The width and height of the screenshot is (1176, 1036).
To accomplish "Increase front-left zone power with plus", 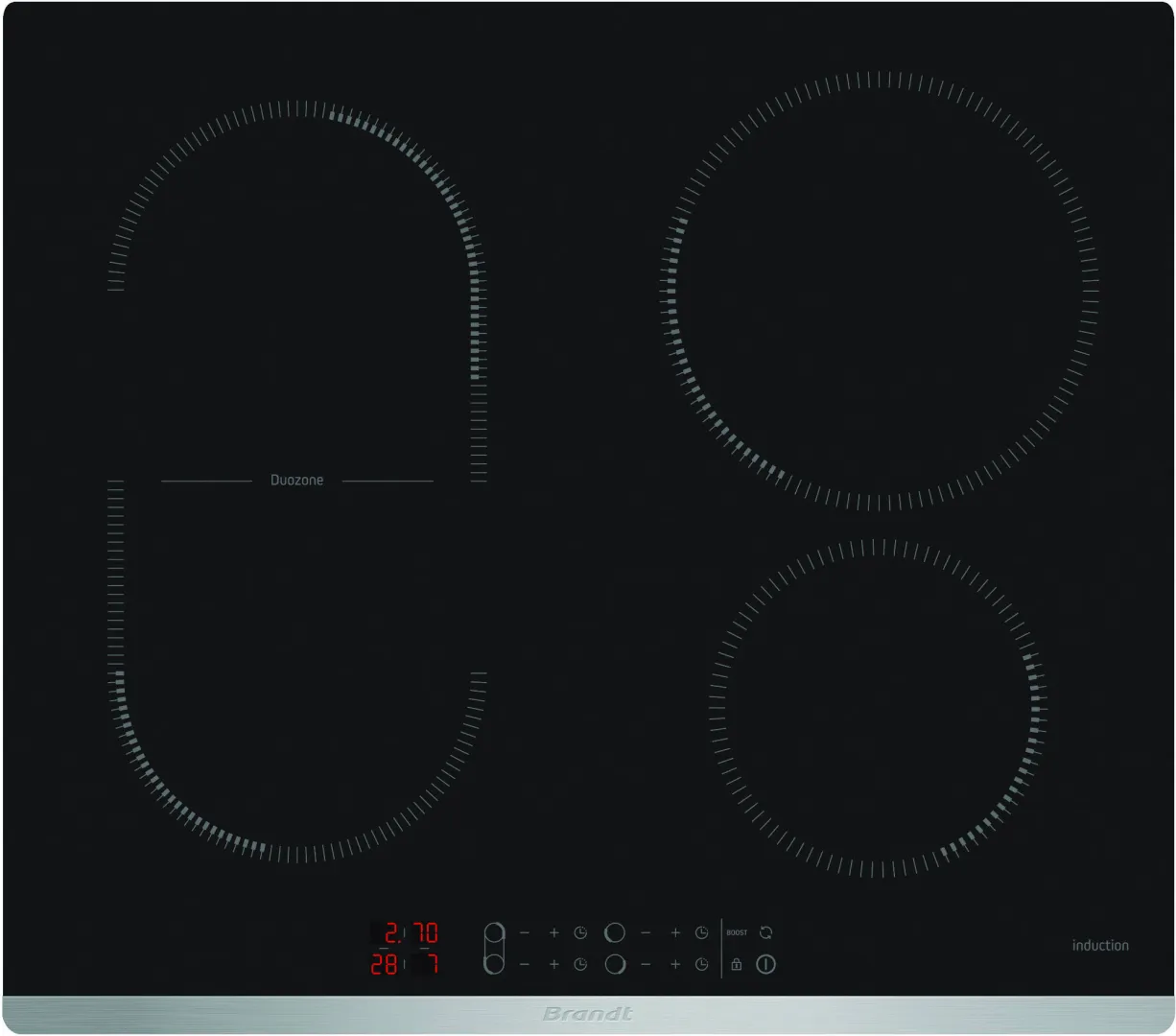I will (x=553, y=964).
